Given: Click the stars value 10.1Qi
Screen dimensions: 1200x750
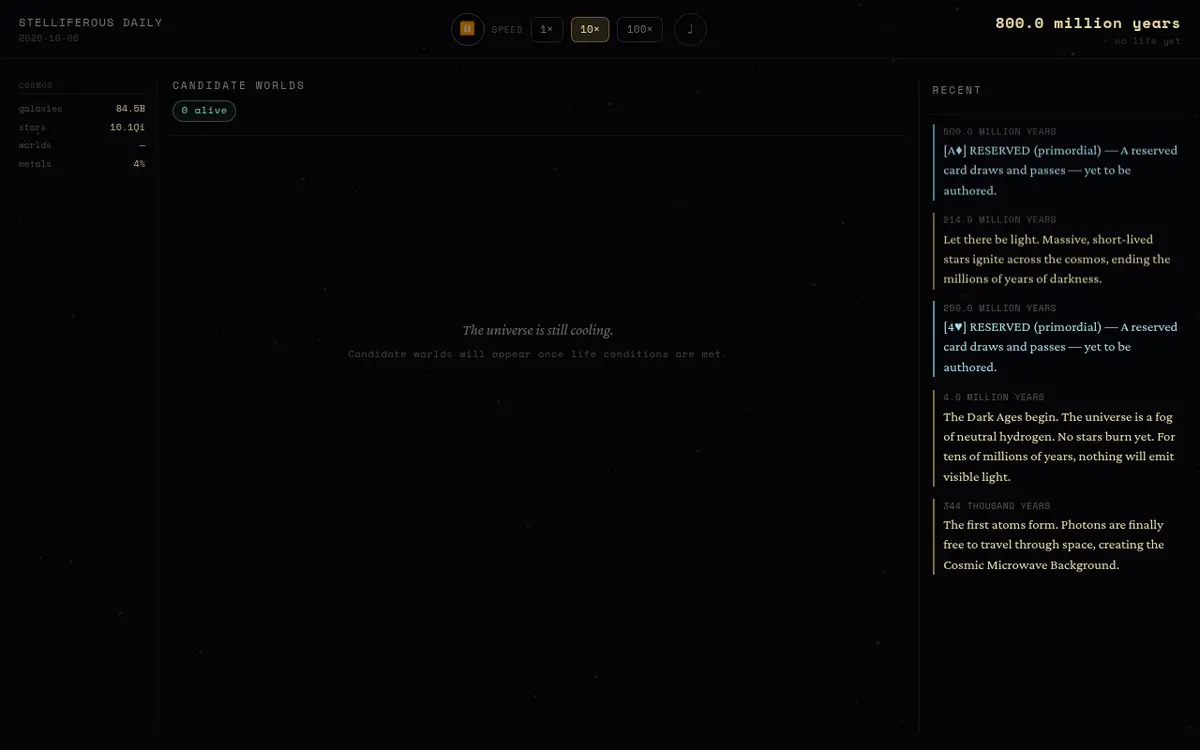Looking at the screenshot, I should click(x=127, y=127).
